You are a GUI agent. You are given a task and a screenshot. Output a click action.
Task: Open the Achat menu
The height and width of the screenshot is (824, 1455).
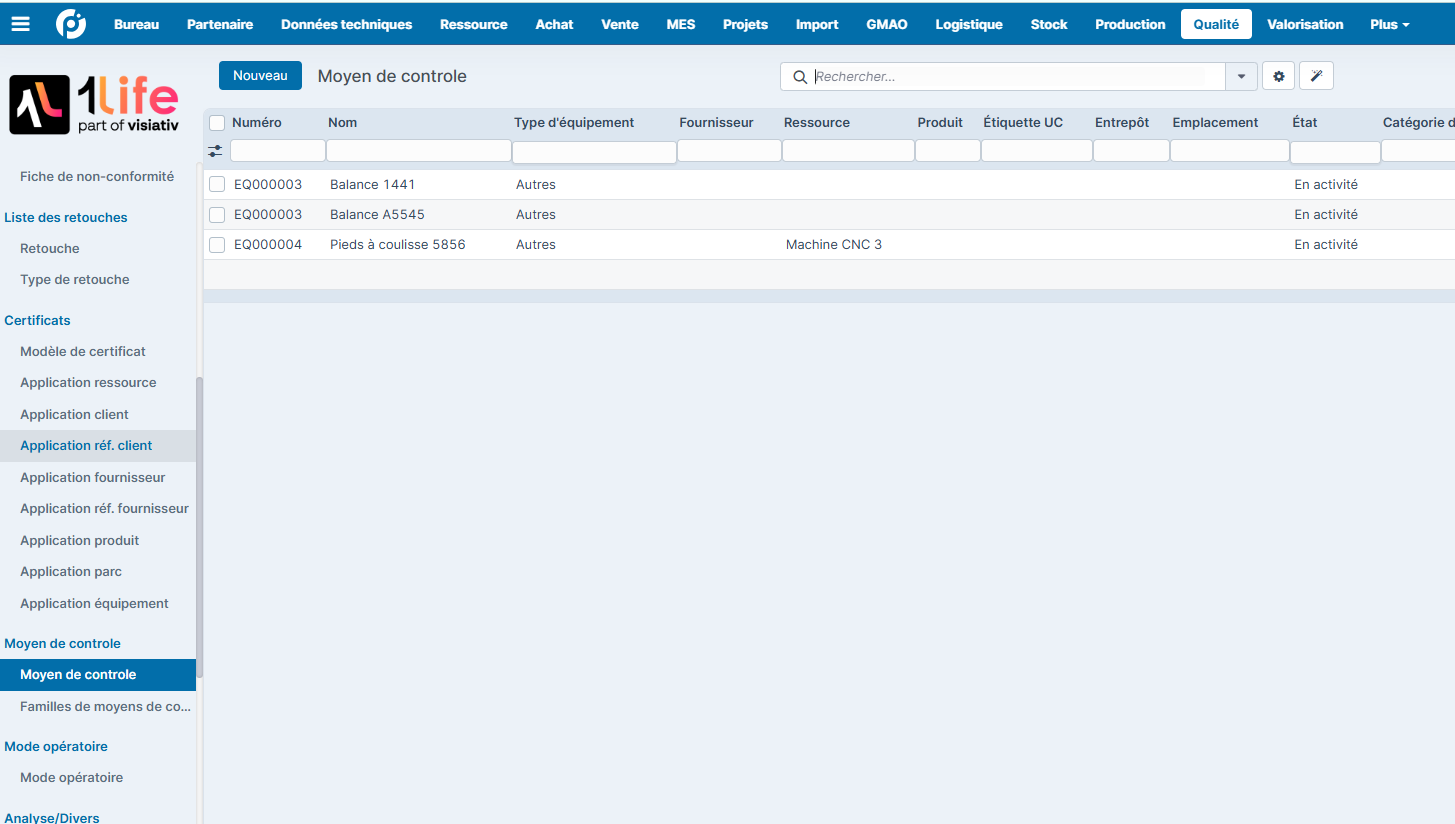(554, 24)
